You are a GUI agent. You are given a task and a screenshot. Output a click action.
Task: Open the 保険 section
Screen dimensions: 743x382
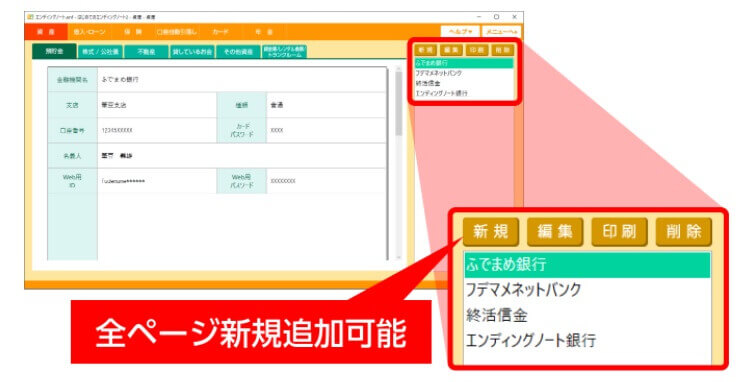click(x=133, y=32)
